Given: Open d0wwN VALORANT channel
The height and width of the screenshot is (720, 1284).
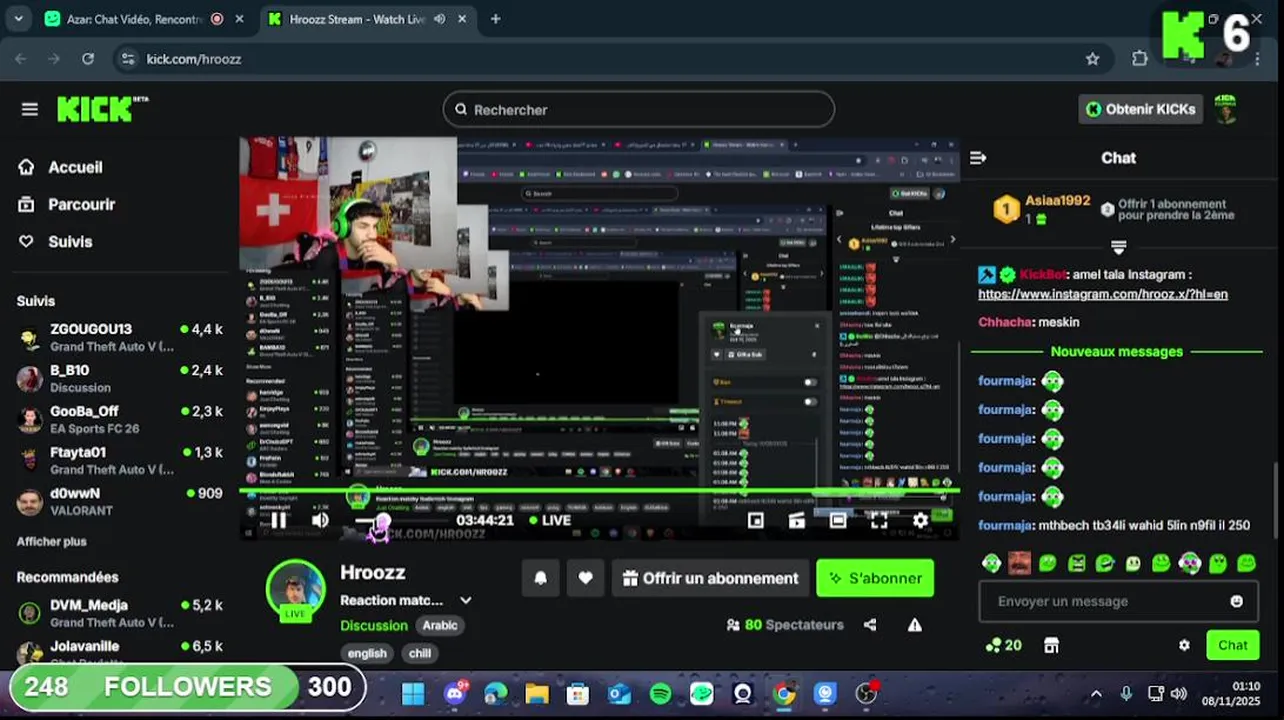Looking at the screenshot, I should 120,501.
